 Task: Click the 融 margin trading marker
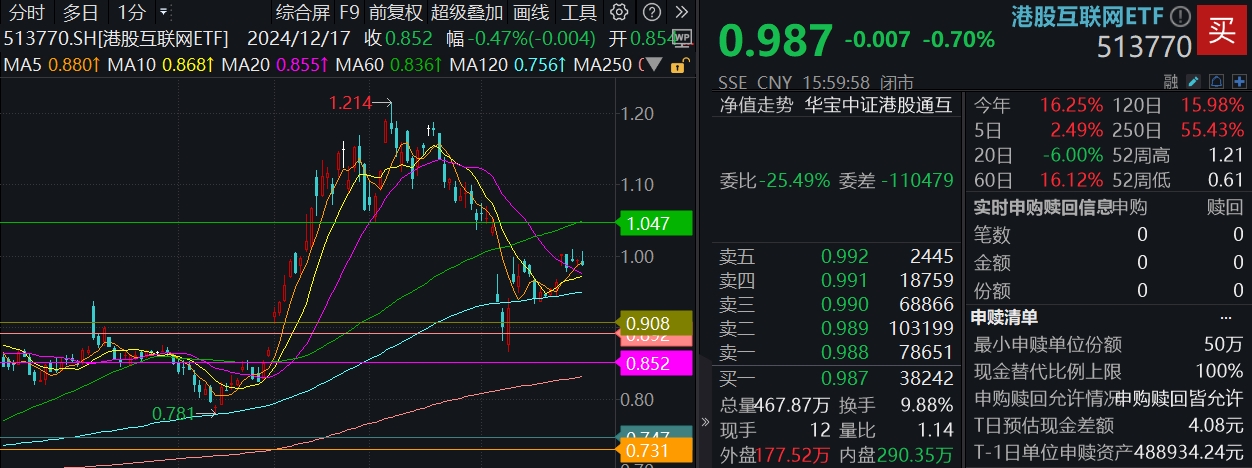click(1171, 81)
